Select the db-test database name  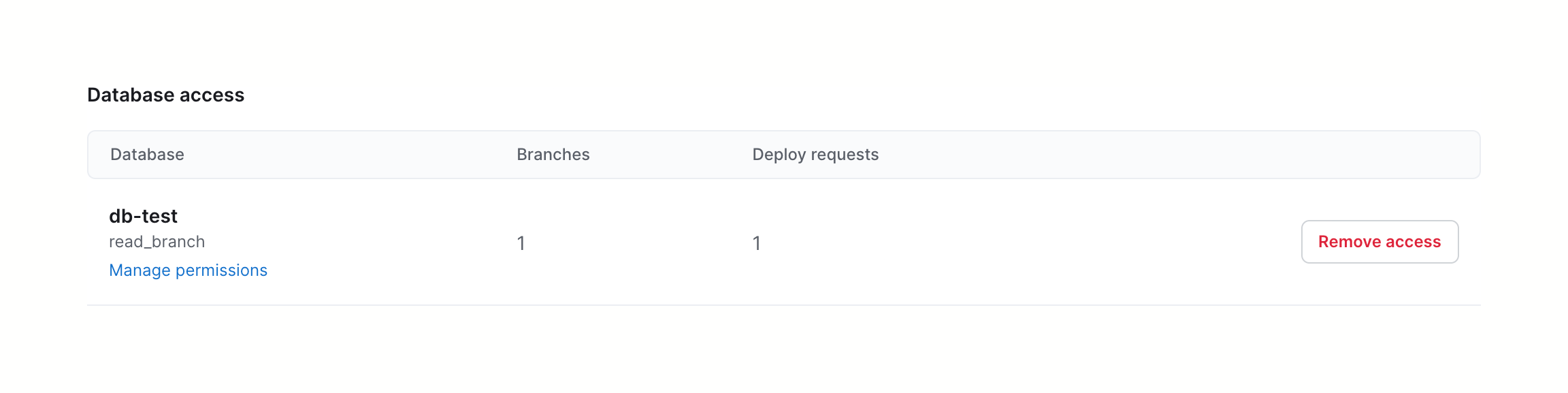click(x=143, y=216)
